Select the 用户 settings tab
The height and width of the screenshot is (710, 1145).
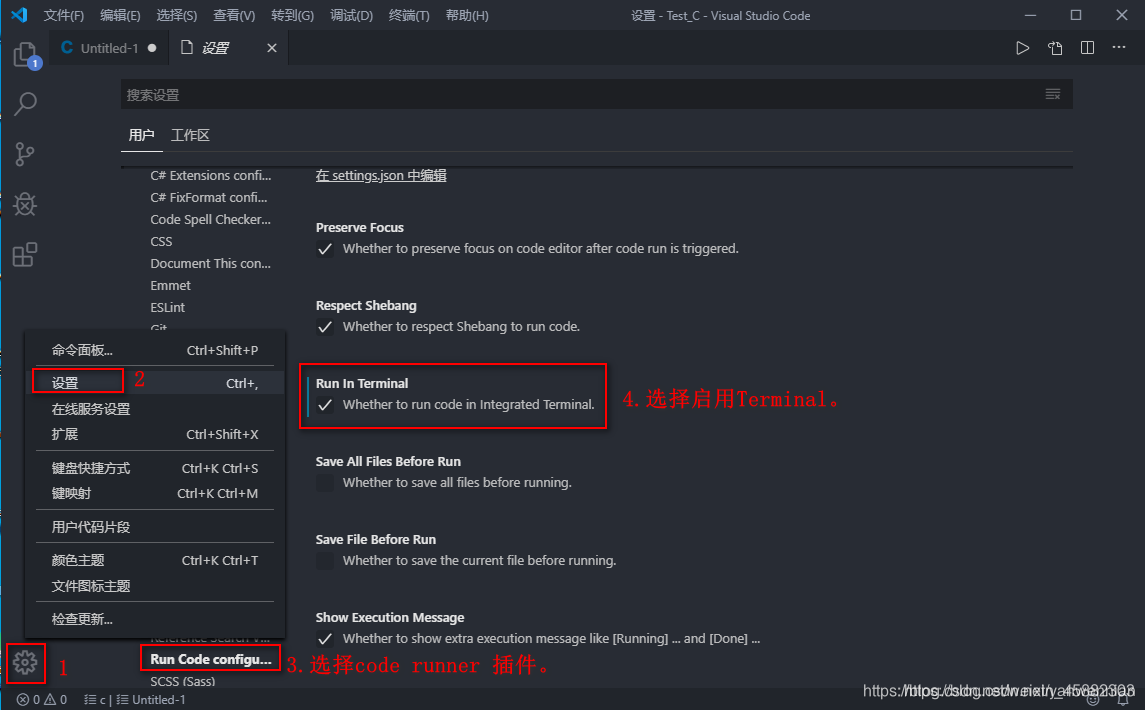point(141,135)
